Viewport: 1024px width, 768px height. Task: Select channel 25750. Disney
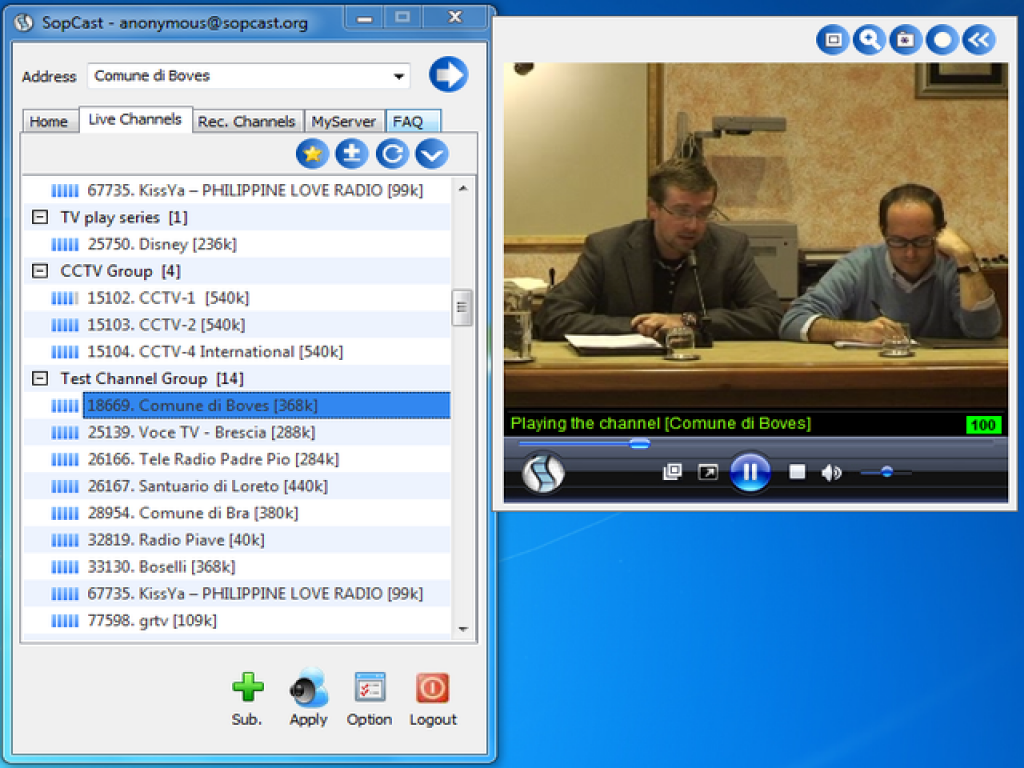[x=162, y=244]
